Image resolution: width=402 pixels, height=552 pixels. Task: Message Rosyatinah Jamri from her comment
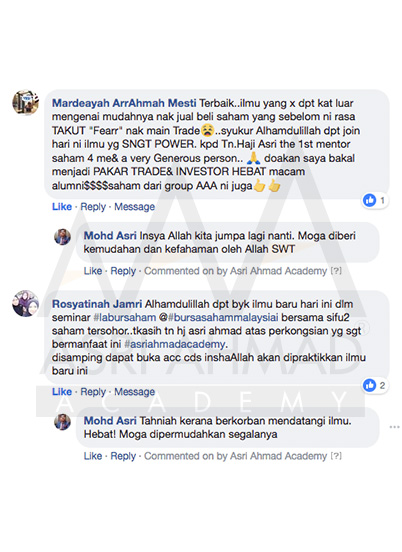pos(134,391)
